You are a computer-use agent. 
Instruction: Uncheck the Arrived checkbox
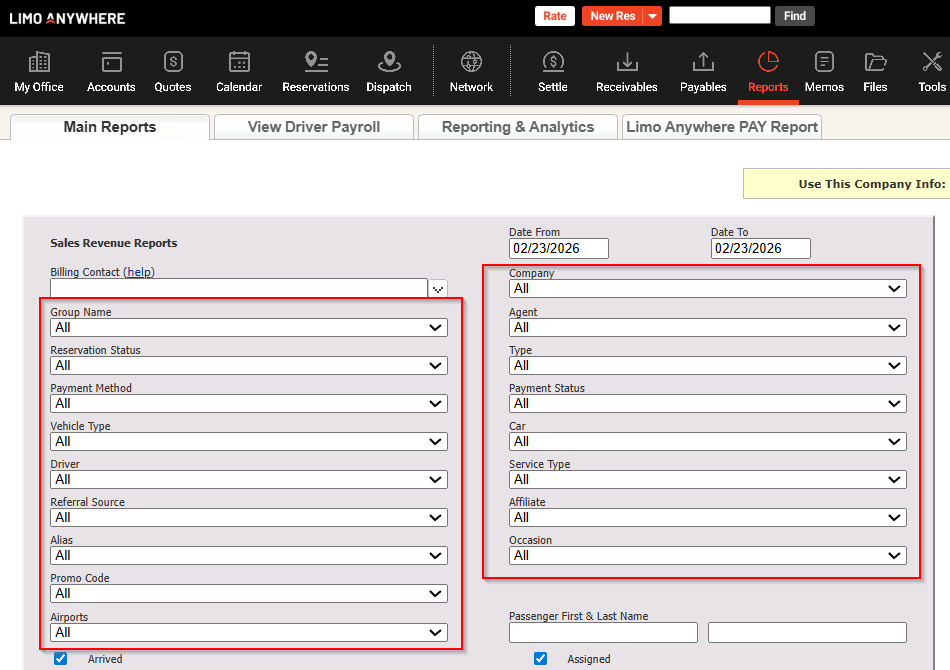(61, 659)
